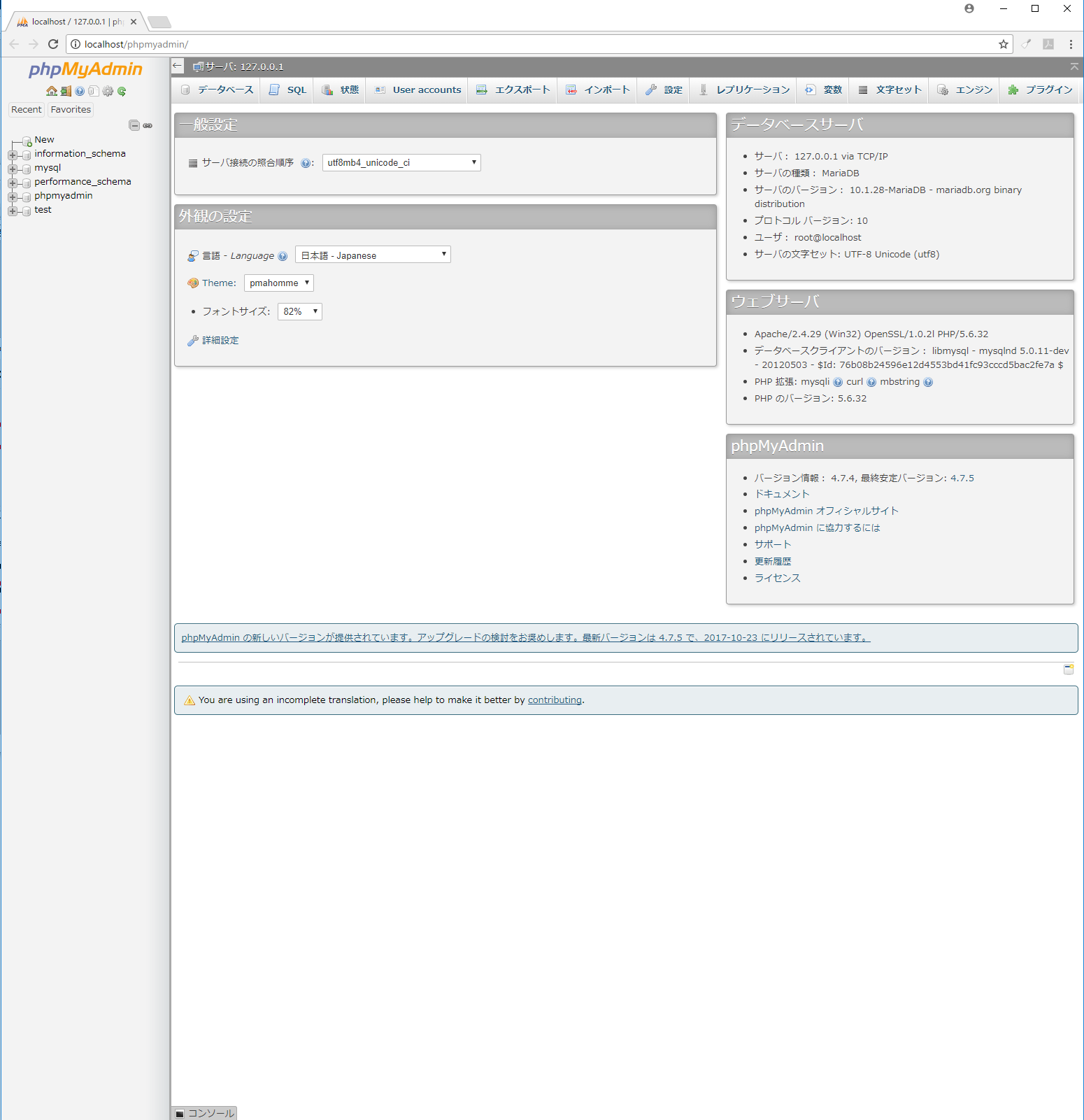The image size is (1084, 1120).
Task: Toggle link with main panel chain icon
Action: [148, 125]
